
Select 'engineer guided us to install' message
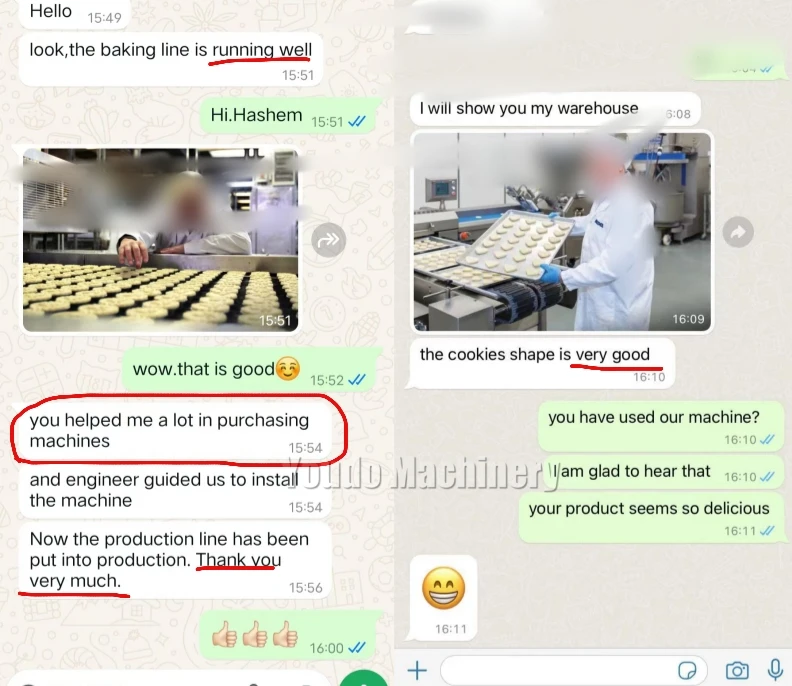175,490
